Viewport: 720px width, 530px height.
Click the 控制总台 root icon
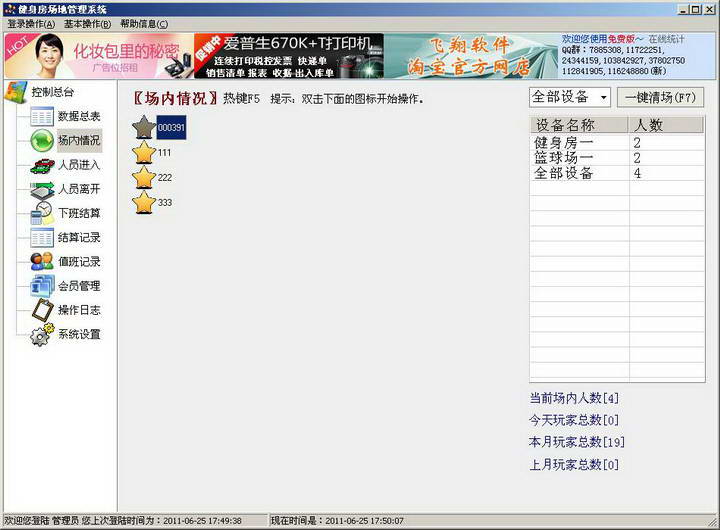pyautogui.click(x=16, y=92)
